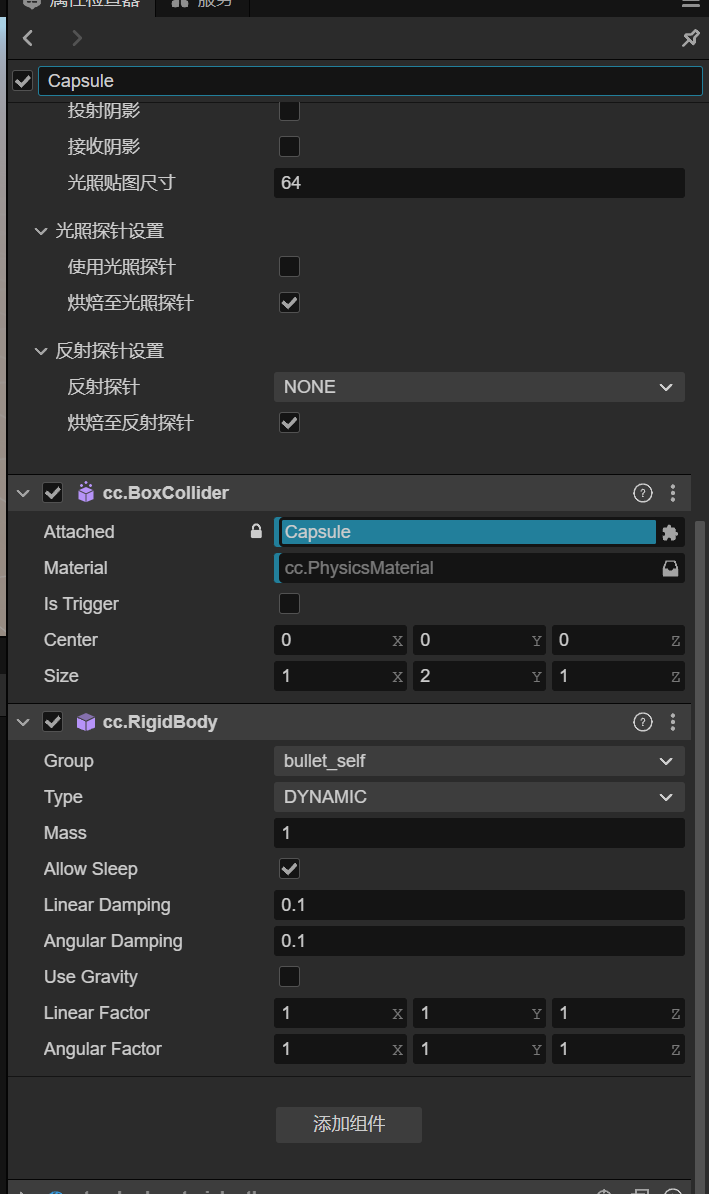Click the Attached Capsule component puzzle icon

point(670,533)
